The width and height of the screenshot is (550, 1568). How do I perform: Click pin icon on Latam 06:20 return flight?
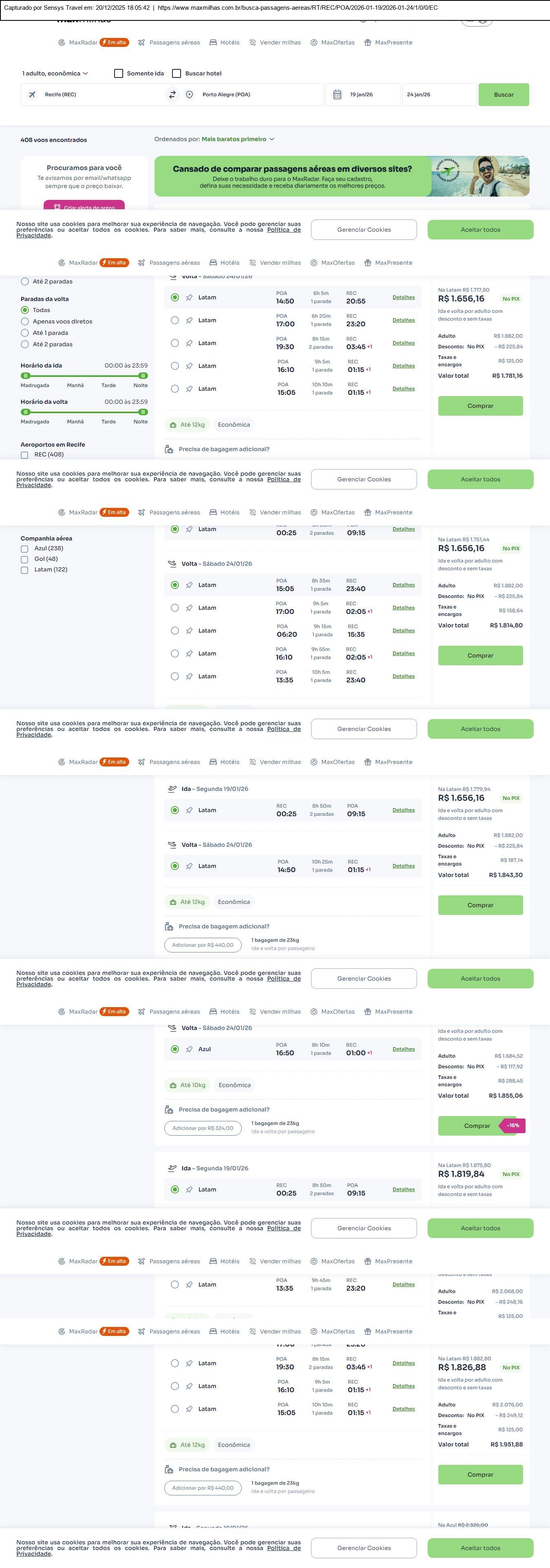tap(189, 631)
